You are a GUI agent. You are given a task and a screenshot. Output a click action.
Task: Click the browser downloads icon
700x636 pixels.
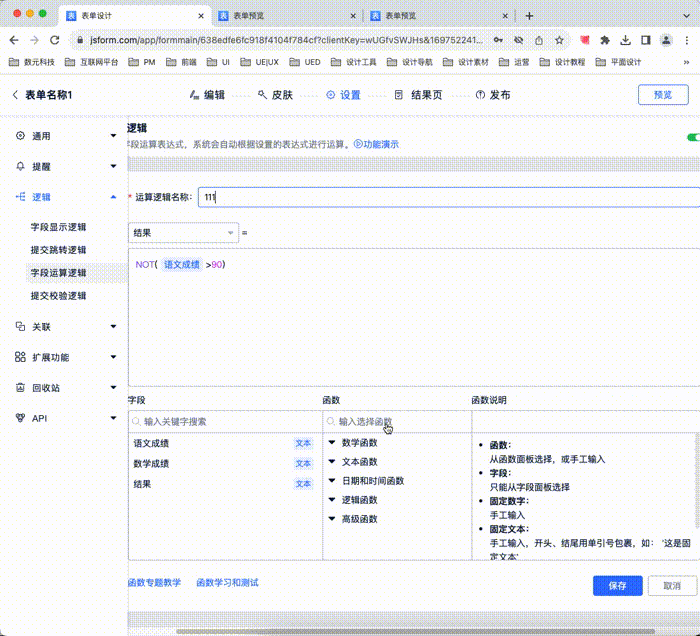coord(625,40)
